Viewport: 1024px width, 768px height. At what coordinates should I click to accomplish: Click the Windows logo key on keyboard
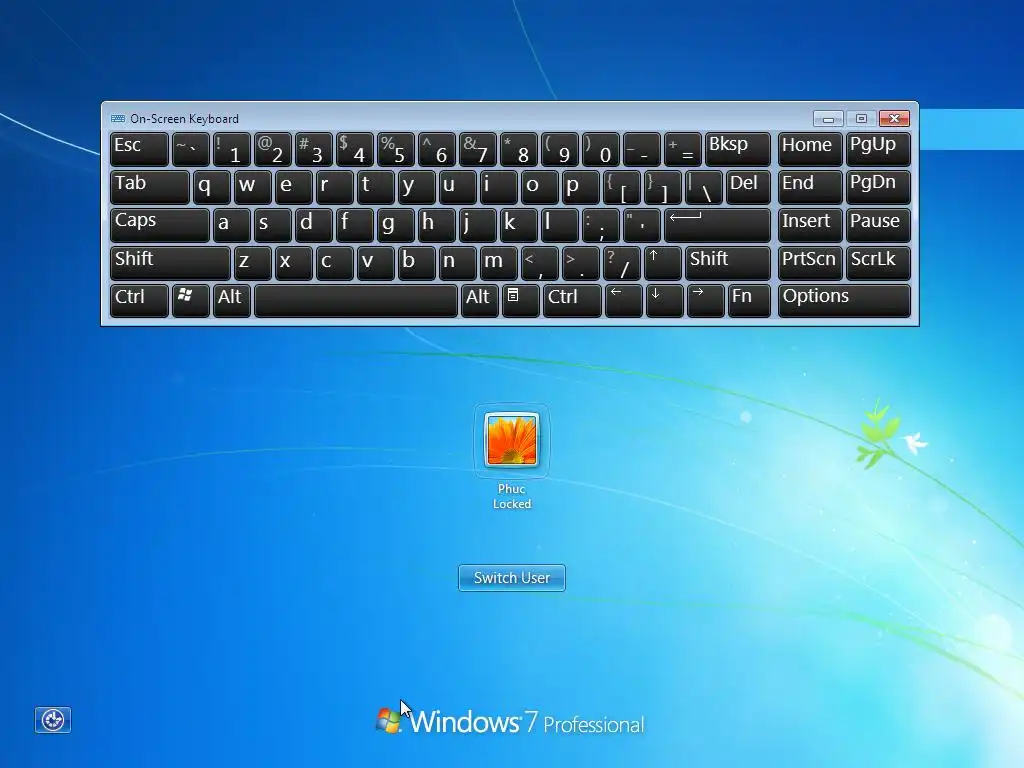tap(190, 300)
